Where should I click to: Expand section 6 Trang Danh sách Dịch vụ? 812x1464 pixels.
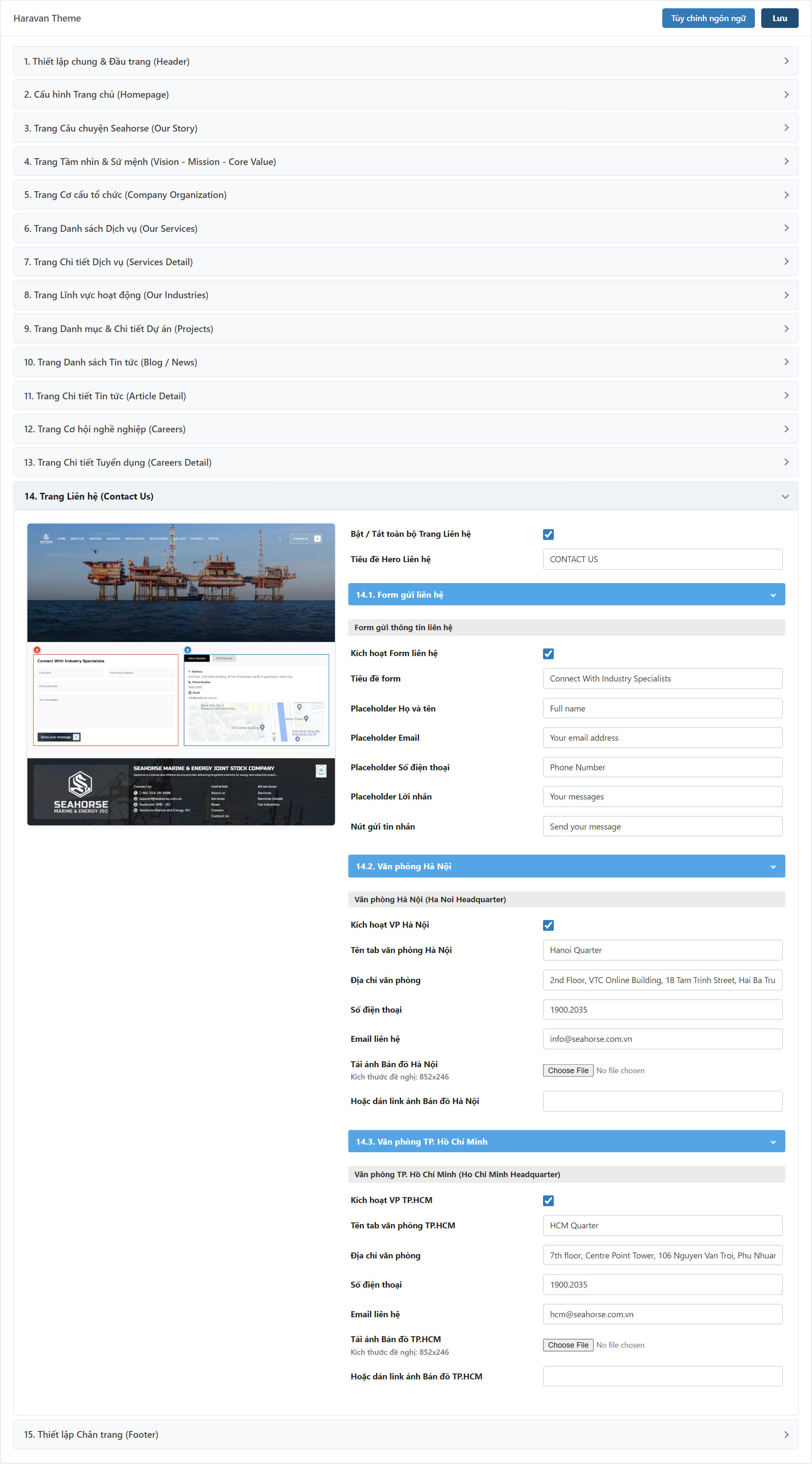406,228
